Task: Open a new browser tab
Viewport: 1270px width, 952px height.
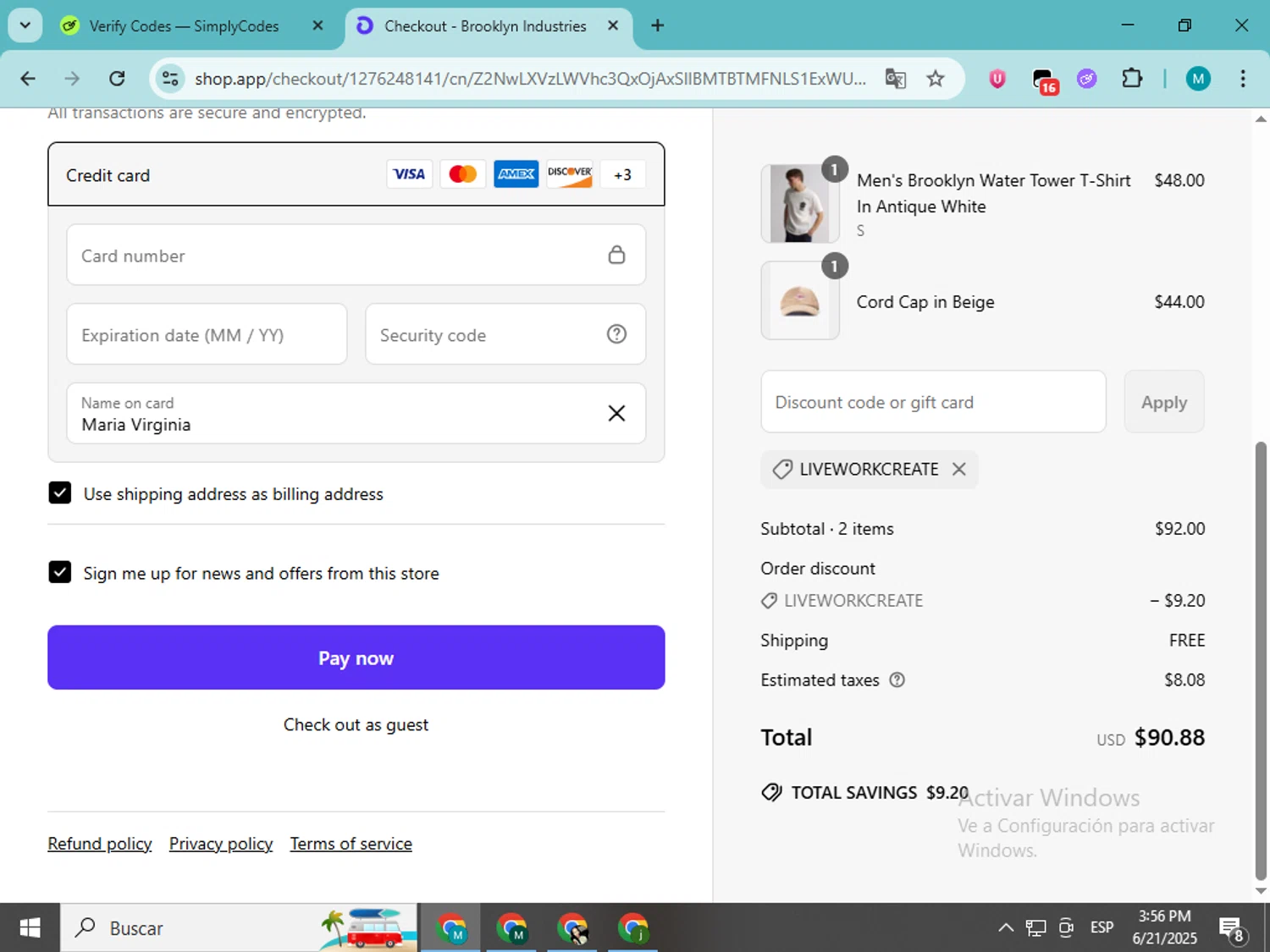Action: tap(657, 25)
